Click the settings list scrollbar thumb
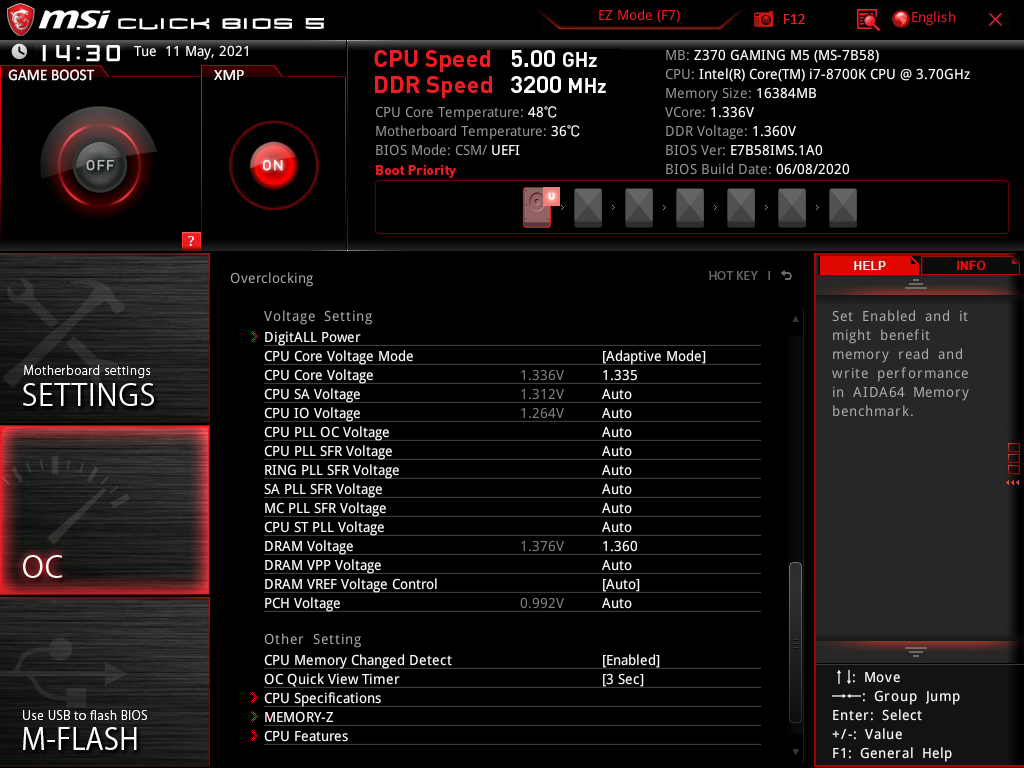Screen dimensions: 1024x768 [x=795, y=642]
